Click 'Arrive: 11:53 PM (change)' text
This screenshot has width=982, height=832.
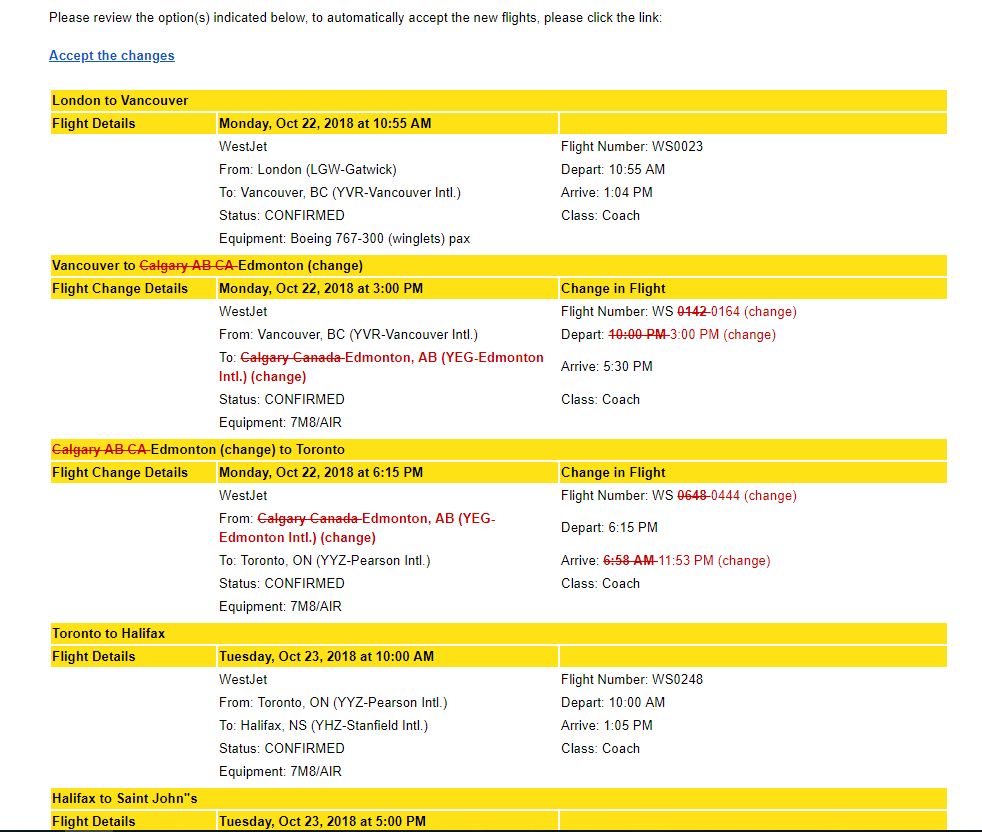[x=666, y=561]
